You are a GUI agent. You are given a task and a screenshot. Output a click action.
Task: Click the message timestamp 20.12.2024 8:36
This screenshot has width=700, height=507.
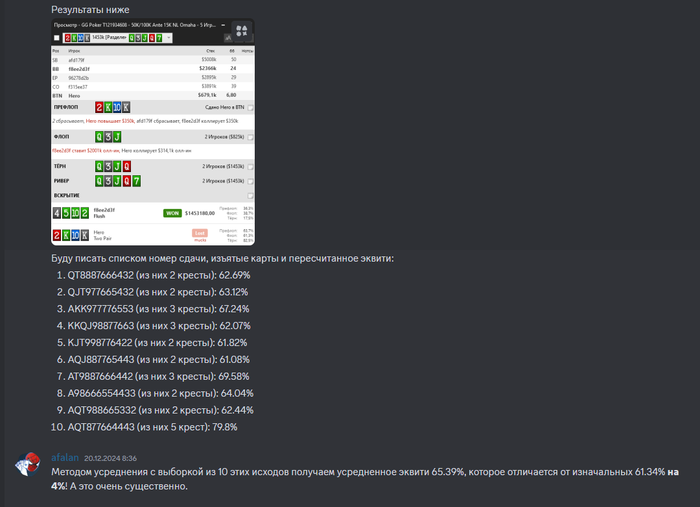click(110, 458)
